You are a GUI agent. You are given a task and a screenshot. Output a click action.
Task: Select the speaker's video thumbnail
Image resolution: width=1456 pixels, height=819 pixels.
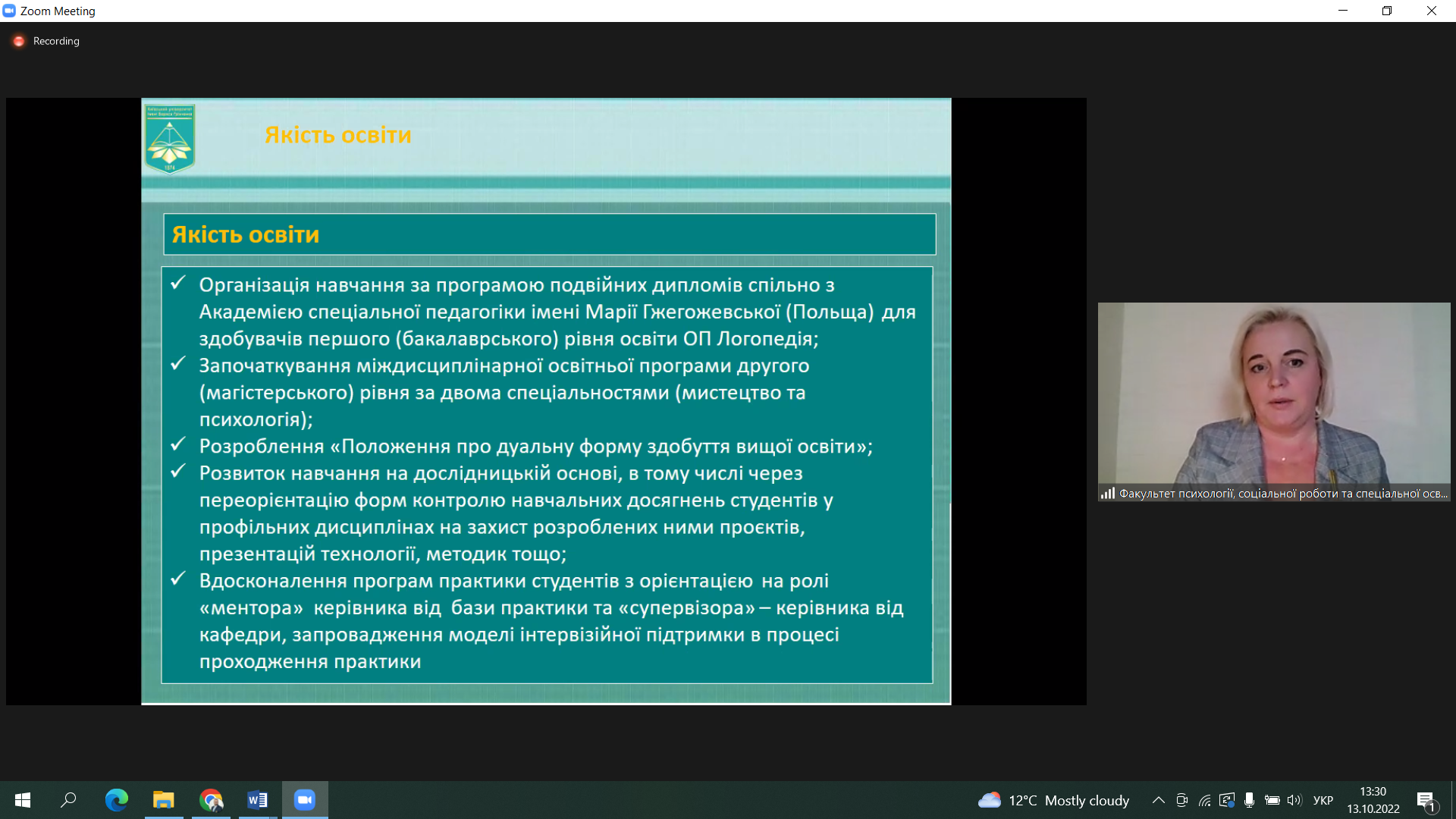click(x=1273, y=402)
